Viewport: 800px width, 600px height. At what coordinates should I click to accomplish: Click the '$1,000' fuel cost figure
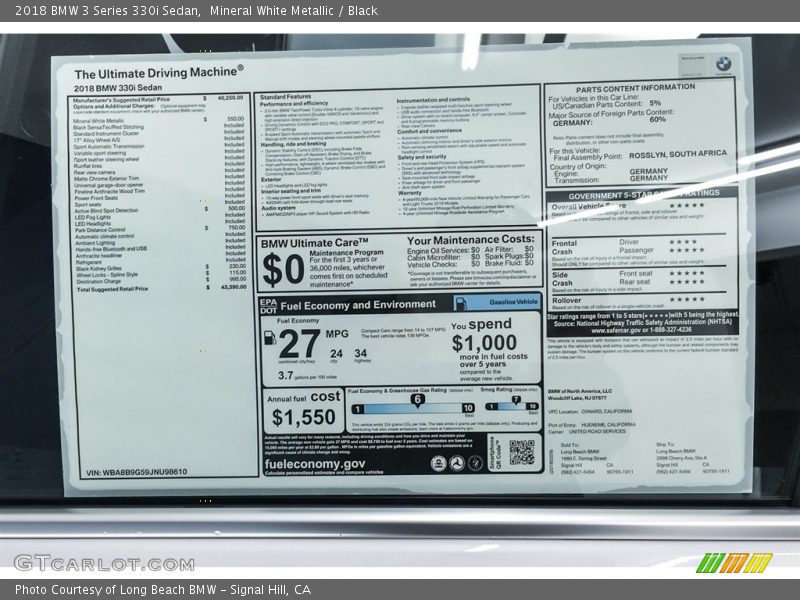tap(484, 343)
